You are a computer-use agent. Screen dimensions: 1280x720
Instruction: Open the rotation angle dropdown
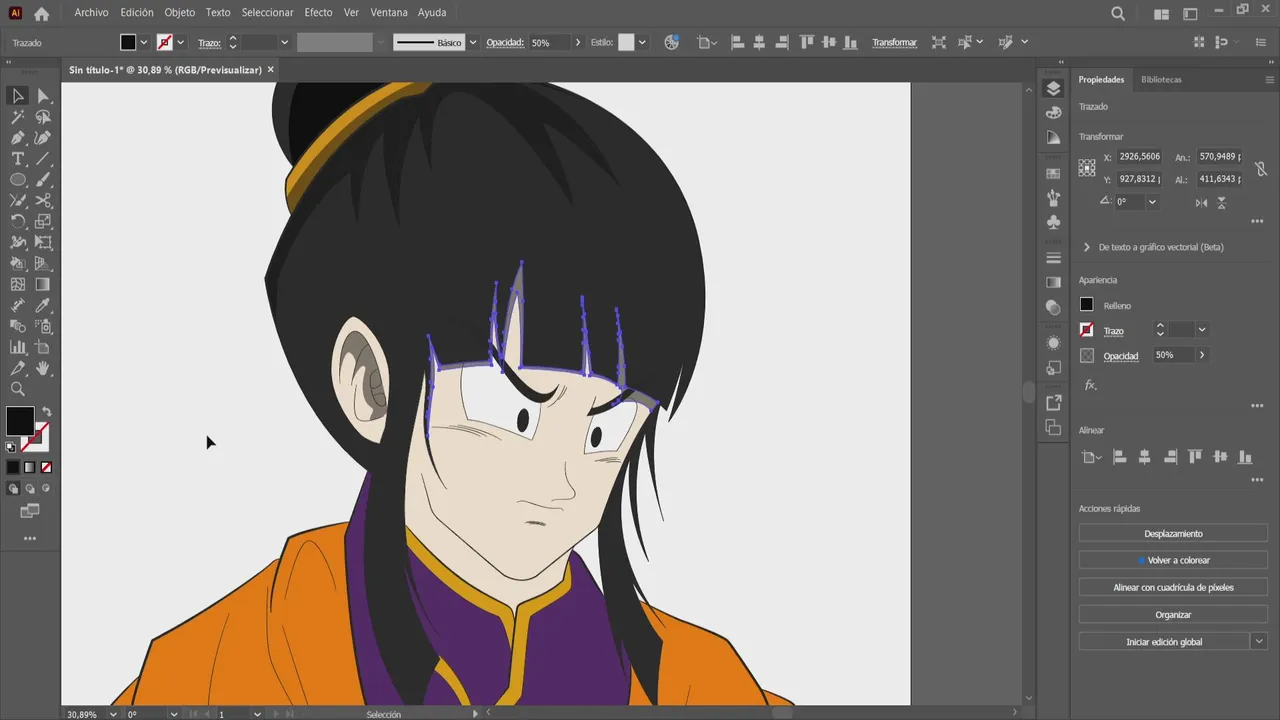[x=1152, y=202]
